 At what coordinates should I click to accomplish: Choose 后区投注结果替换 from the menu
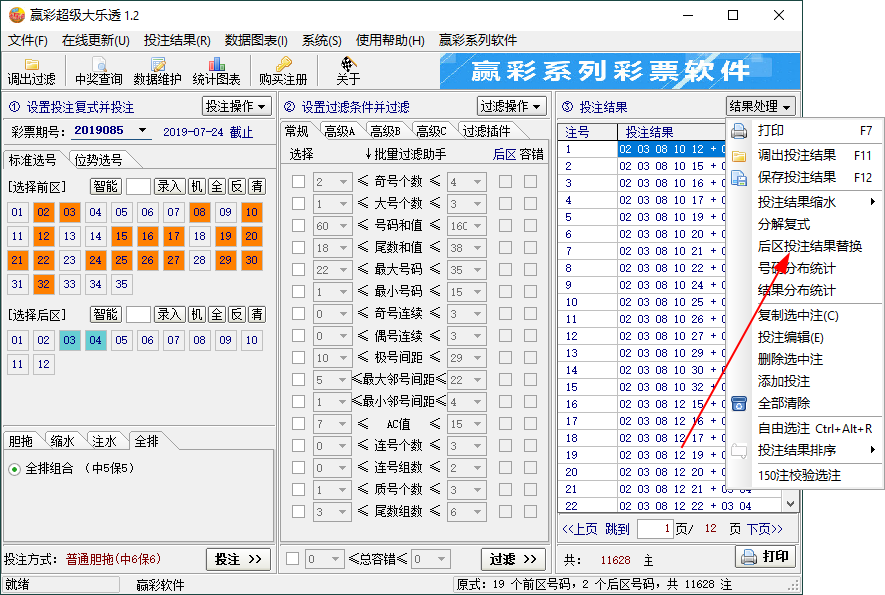[x=809, y=246]
